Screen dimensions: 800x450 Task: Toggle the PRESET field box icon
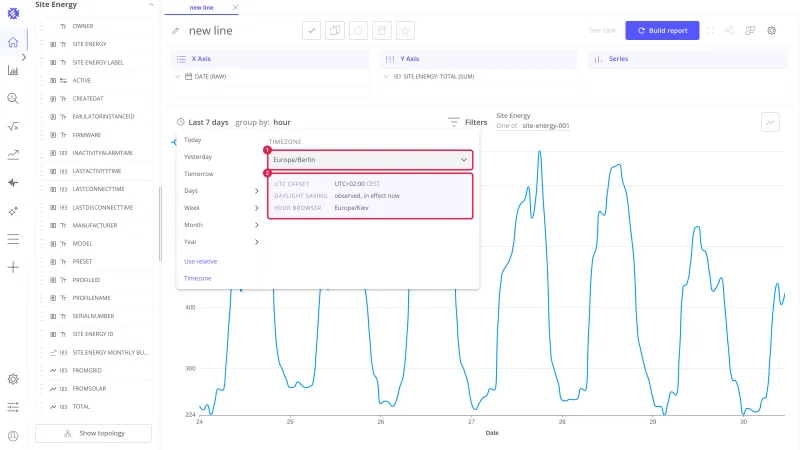(53, 262)
